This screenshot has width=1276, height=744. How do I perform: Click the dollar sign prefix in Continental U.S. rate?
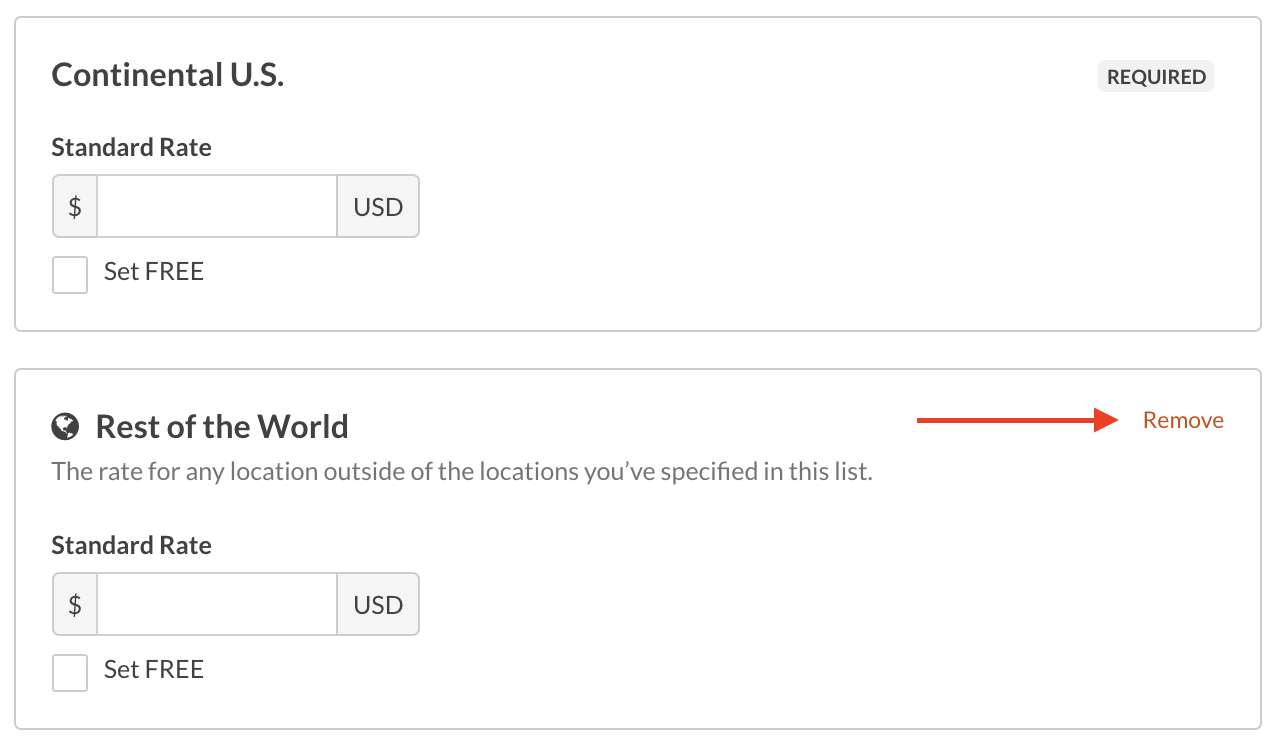tap(75, 207)
